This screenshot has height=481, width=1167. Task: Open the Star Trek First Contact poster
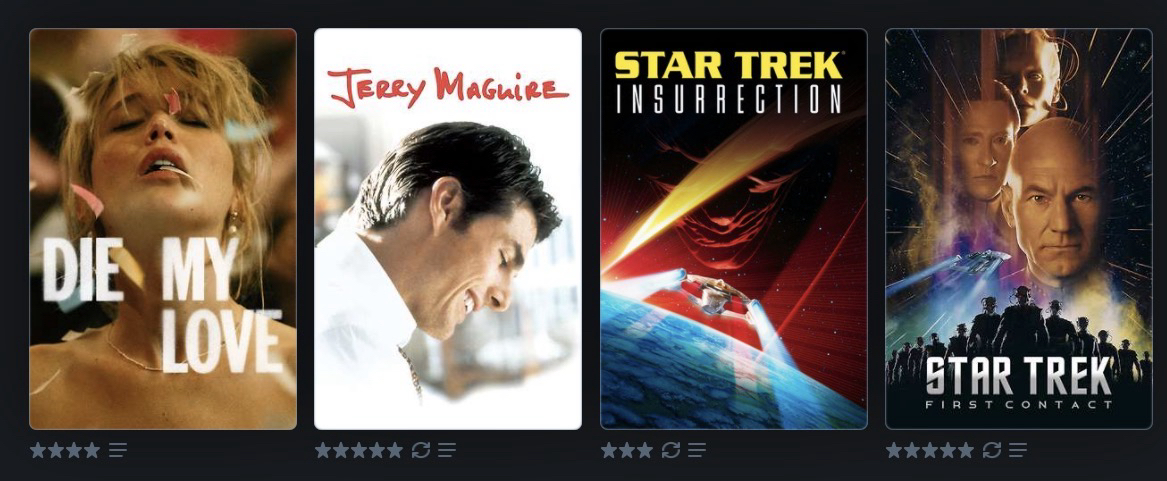1019,229
